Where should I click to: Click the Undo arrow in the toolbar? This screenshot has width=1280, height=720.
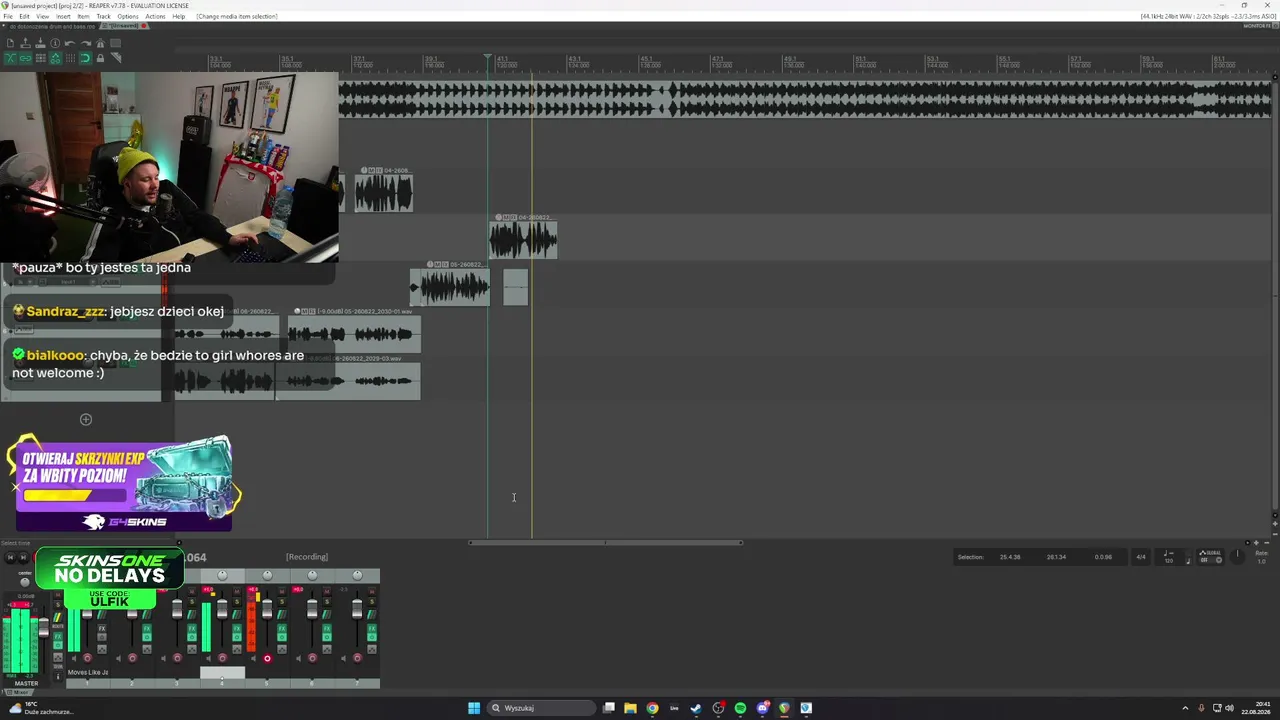(x=70, y=43)
